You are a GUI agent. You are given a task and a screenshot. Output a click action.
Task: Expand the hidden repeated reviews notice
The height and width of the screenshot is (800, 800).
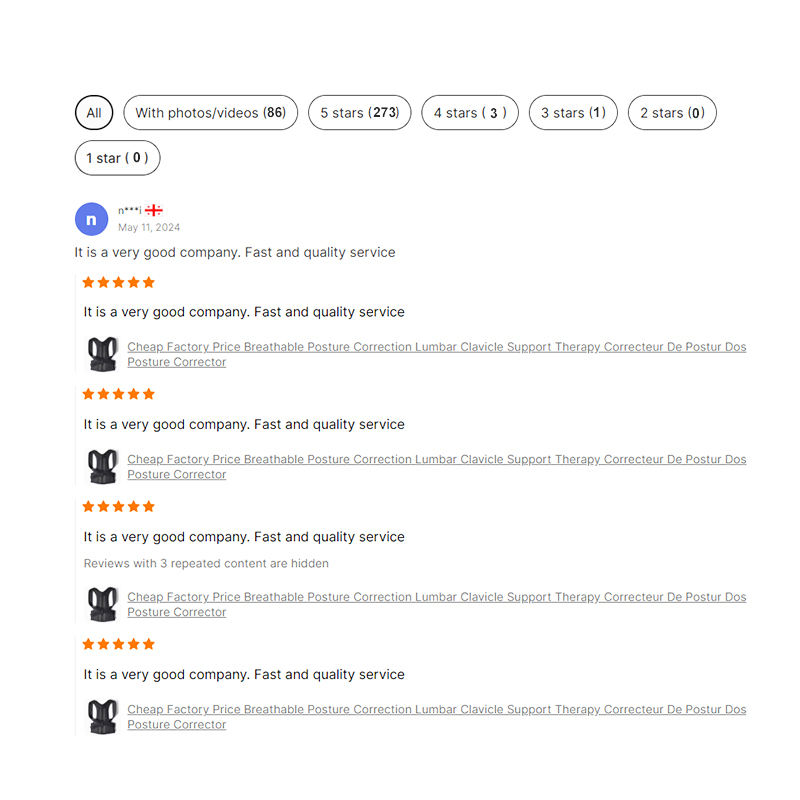point(206,563)
